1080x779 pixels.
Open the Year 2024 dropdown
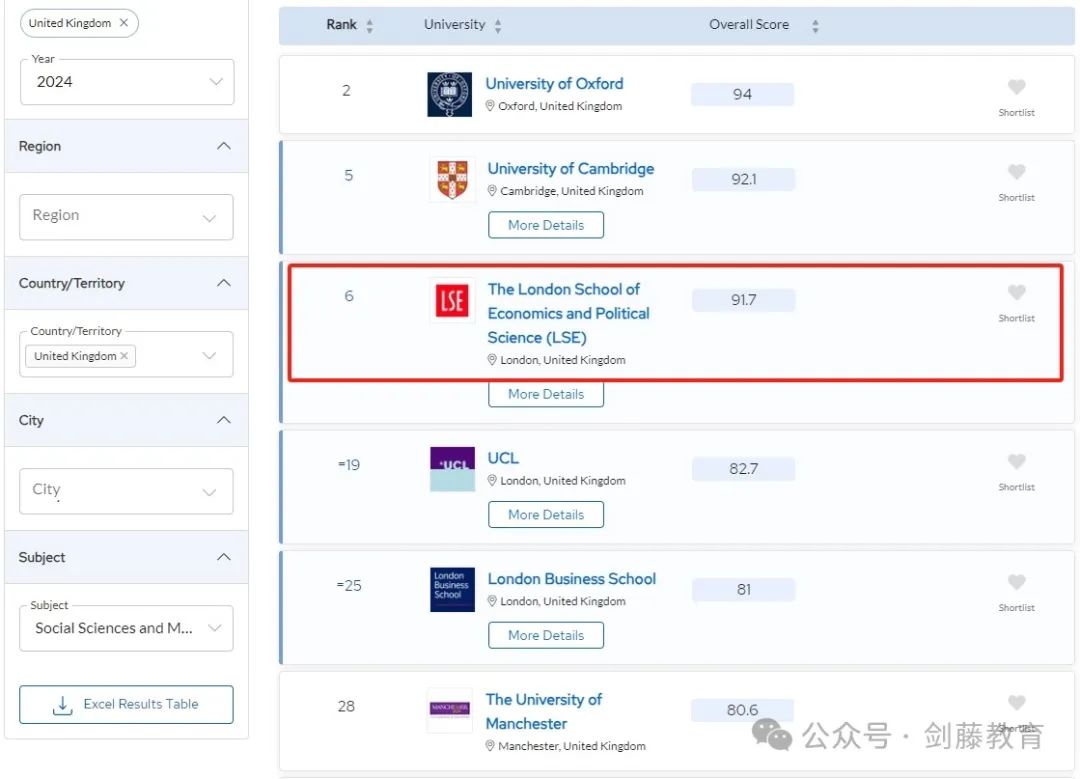pos(127,82)
